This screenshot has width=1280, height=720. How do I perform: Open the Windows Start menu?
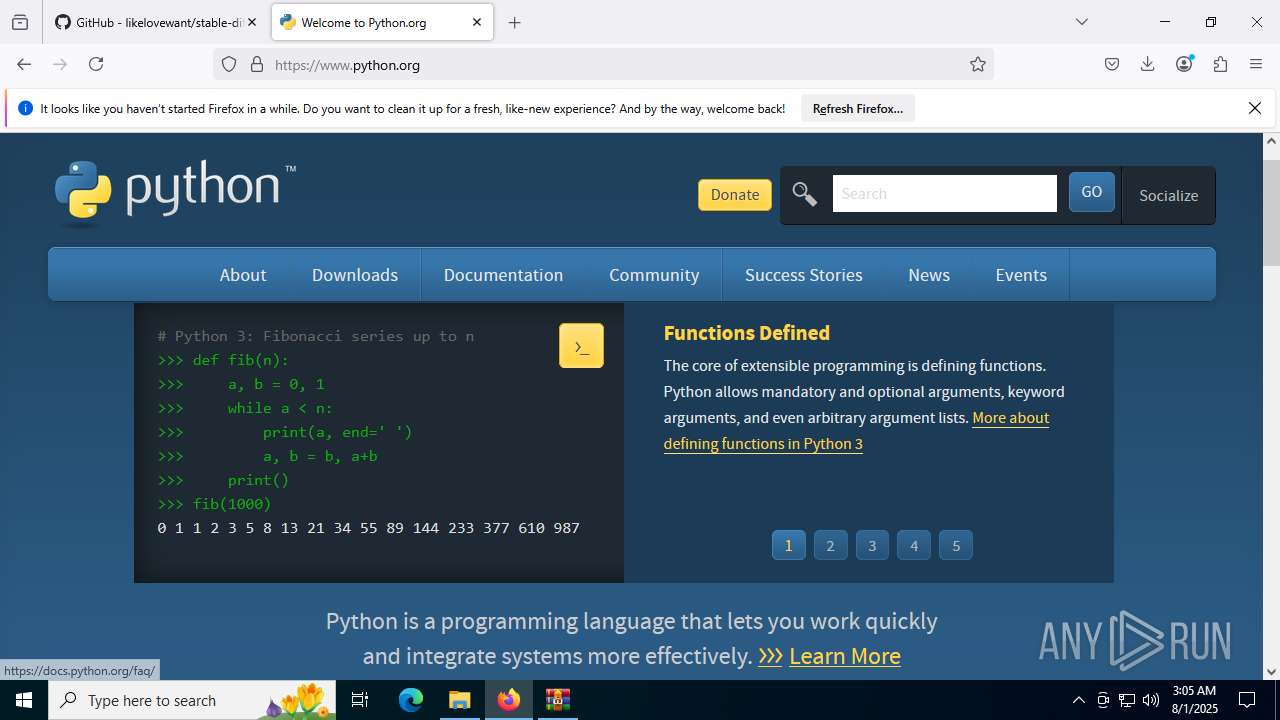tap(24, 700)
